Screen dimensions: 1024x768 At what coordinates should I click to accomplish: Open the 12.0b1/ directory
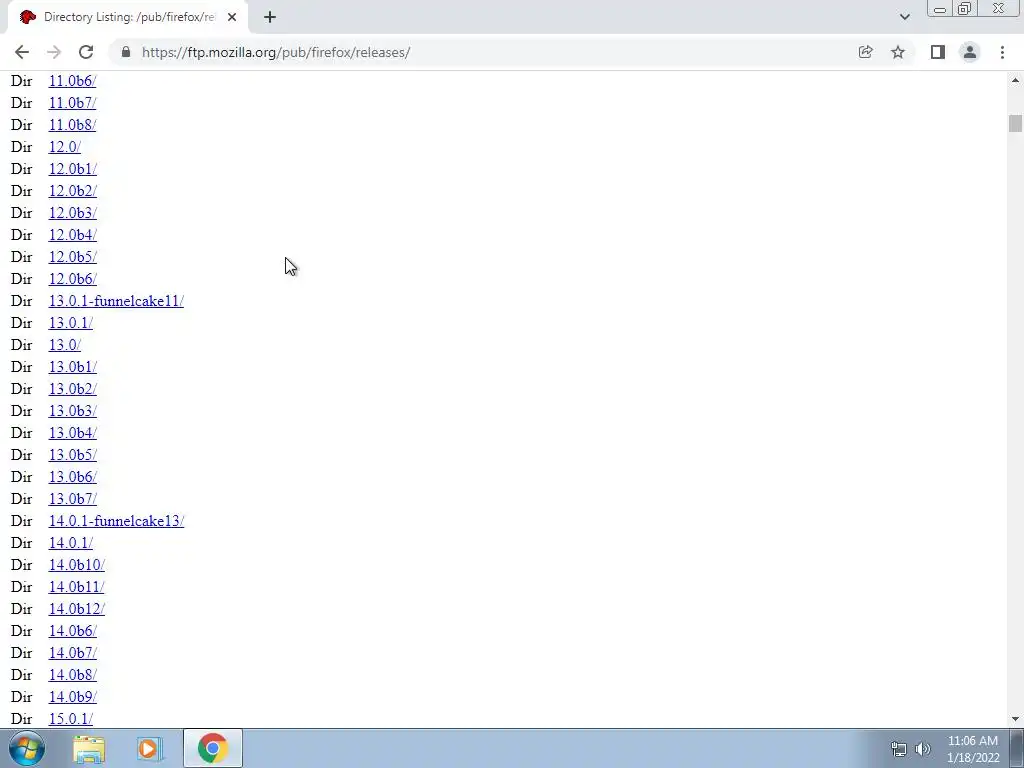point(72,168)
